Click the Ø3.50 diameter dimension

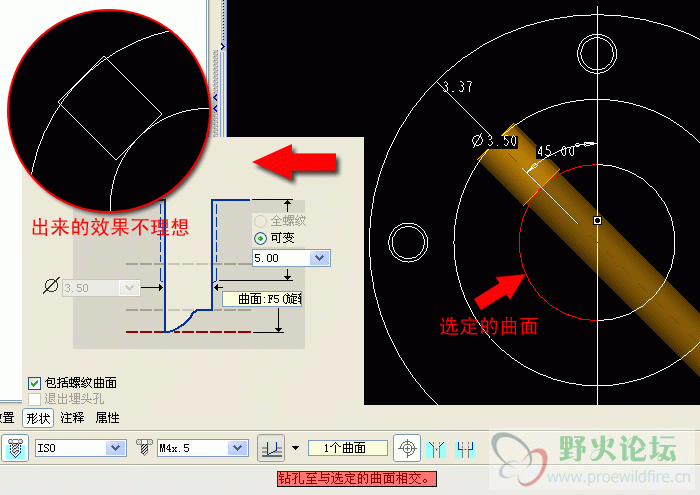point(494,141)
